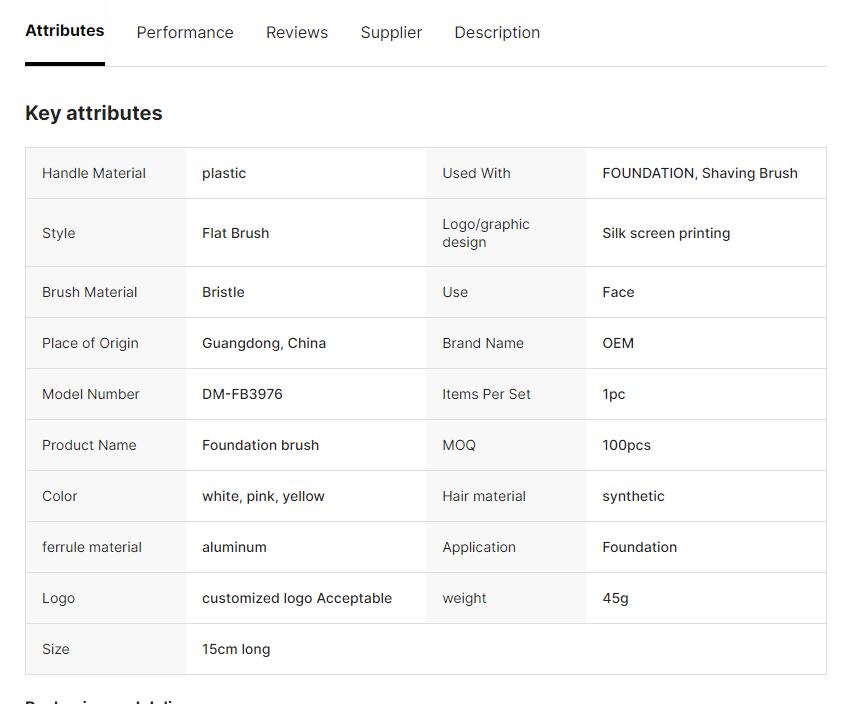Screen dimensions: 846x704
Task: Switch to the Performance tab
Action: pyautogui.click(x=185, y=33)
